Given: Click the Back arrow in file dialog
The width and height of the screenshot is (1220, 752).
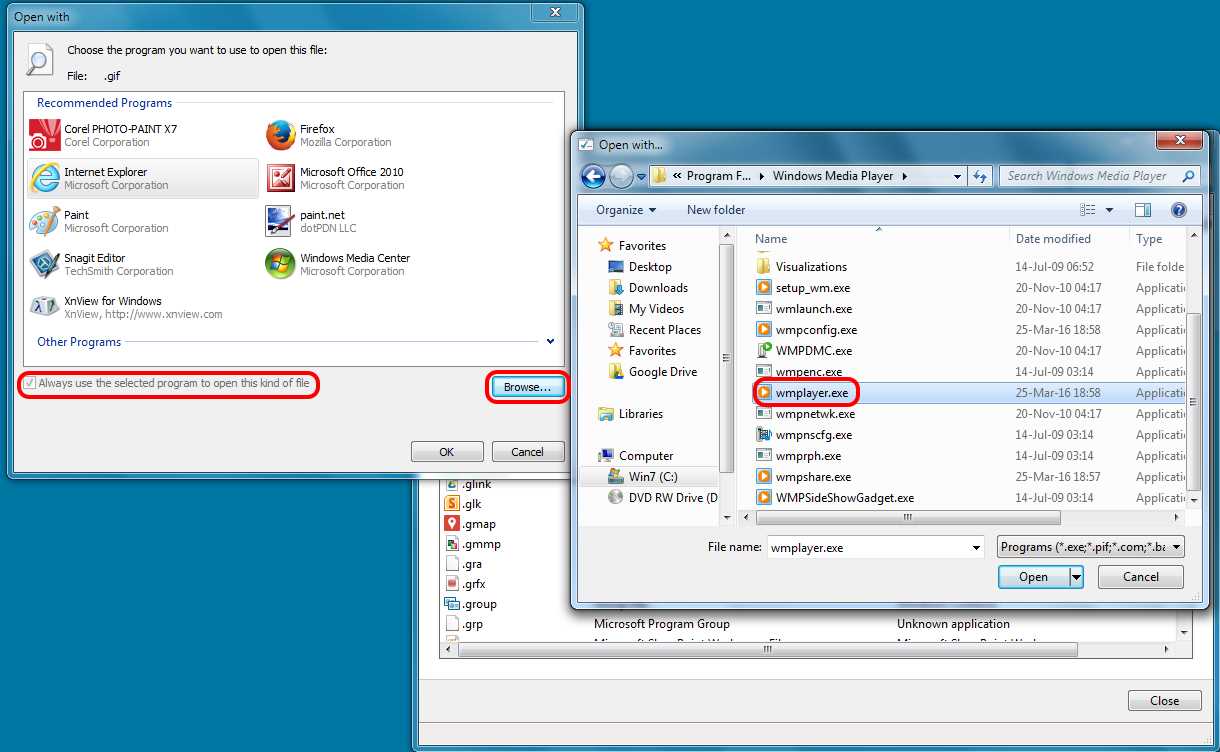Looking at the screenshot, I should 593,176.
